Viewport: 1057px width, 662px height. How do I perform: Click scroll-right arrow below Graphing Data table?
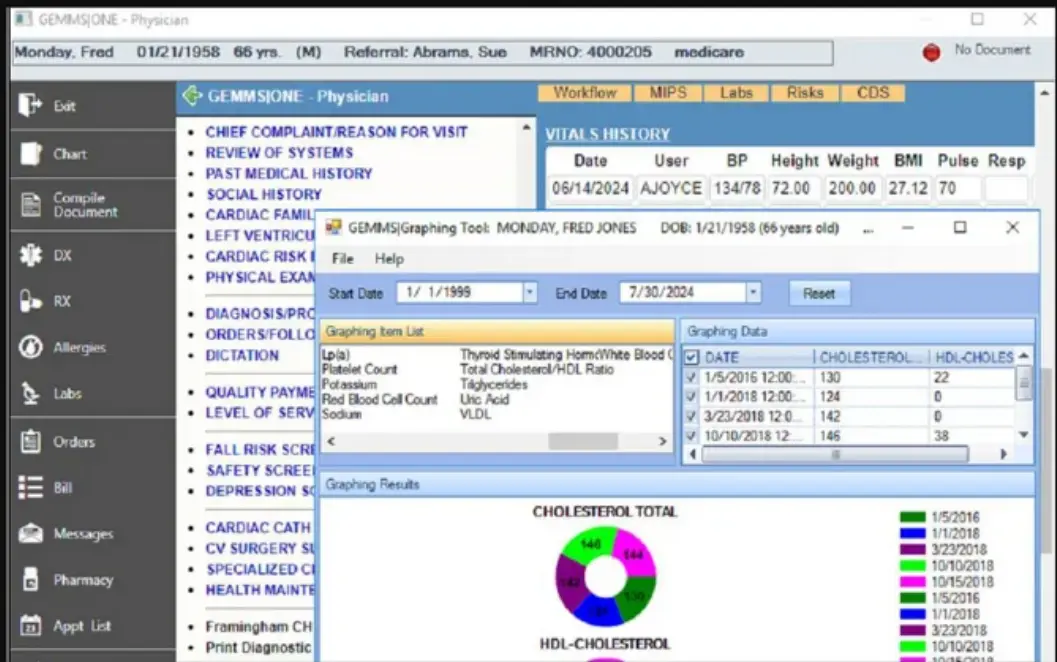click(1004, 455)
